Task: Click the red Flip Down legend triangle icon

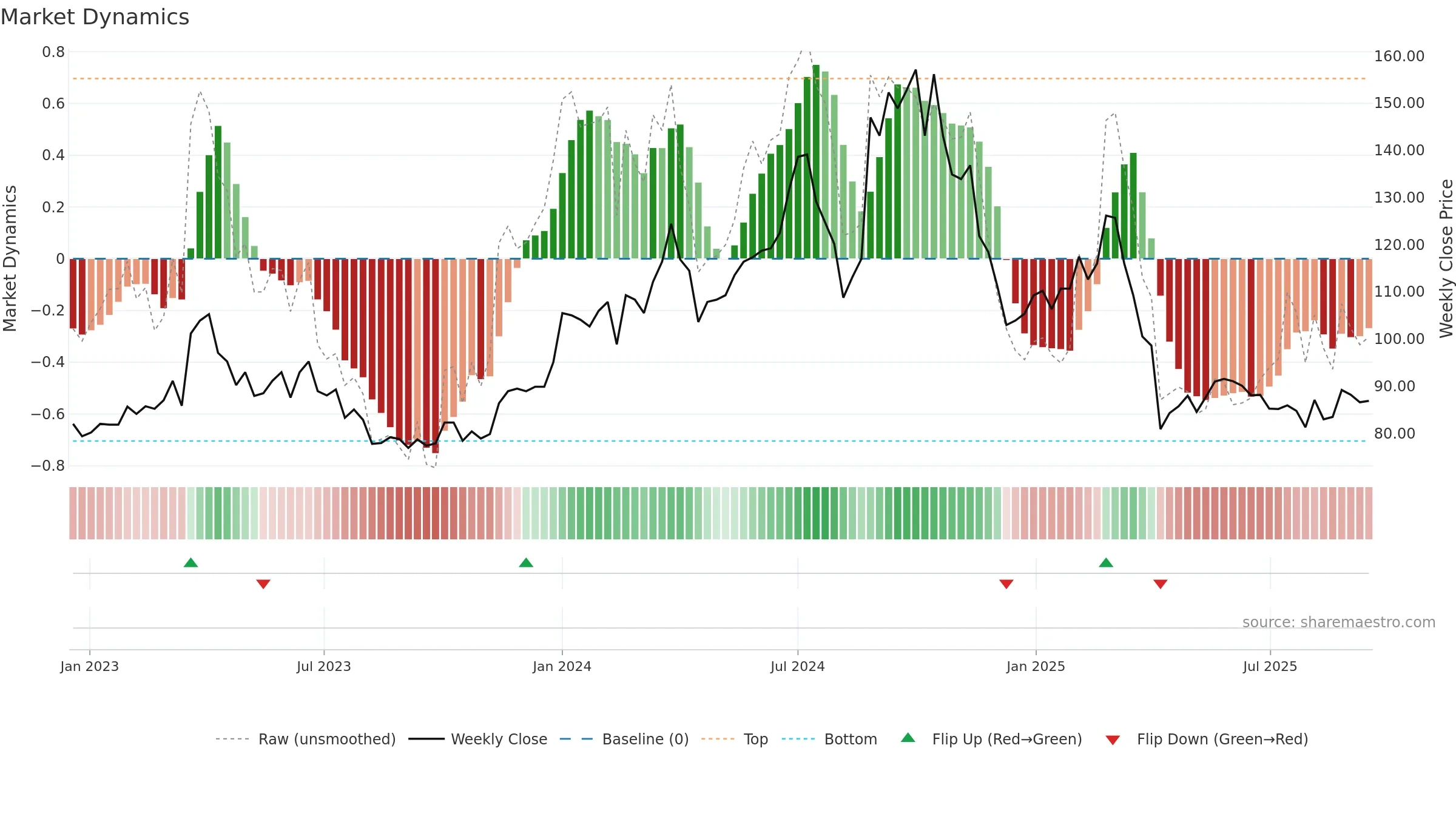Action: tap(1113, 740)
